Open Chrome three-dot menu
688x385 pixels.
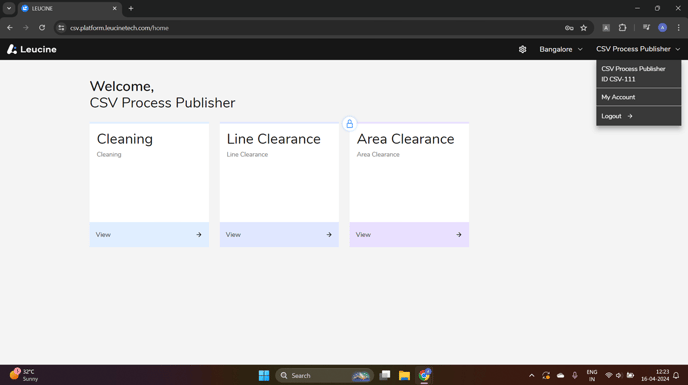point(678,28)
